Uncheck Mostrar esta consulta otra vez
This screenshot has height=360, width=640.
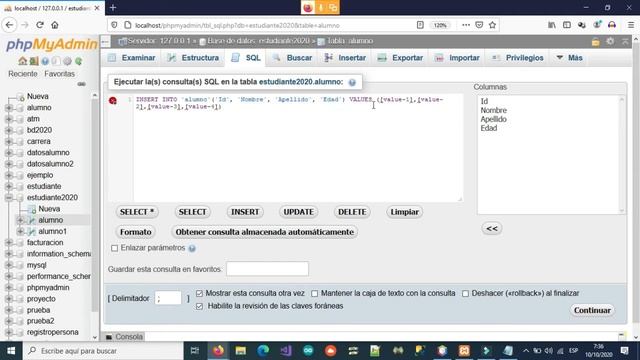tap(199, 293)
